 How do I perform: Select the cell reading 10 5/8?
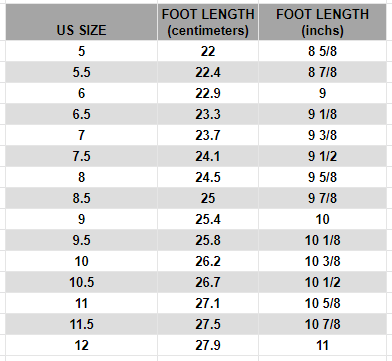(322, 303)
